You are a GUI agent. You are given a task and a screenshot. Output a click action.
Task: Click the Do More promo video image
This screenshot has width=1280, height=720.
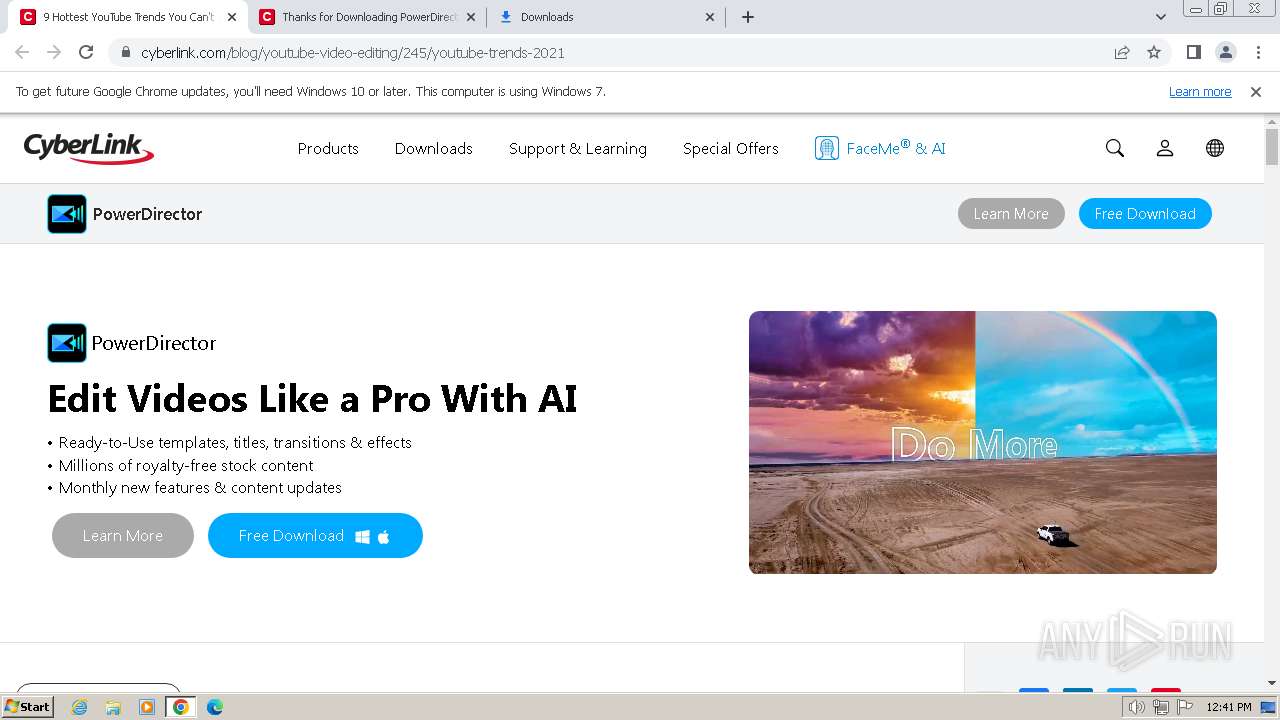click(x=983, y=442)
